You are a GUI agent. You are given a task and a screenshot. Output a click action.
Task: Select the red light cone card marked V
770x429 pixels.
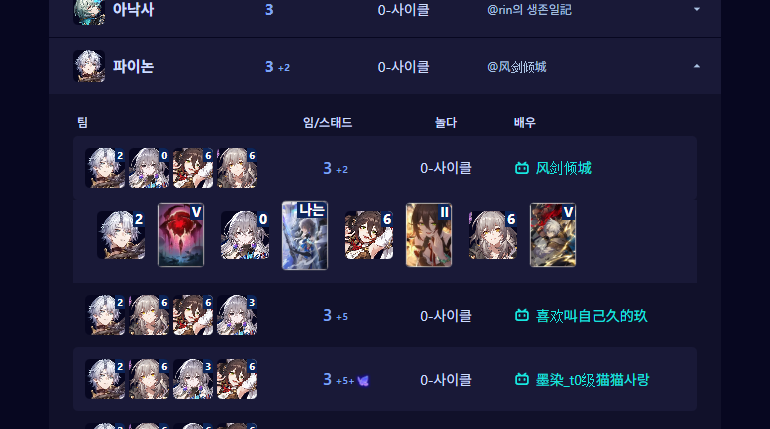coord(181,235)
